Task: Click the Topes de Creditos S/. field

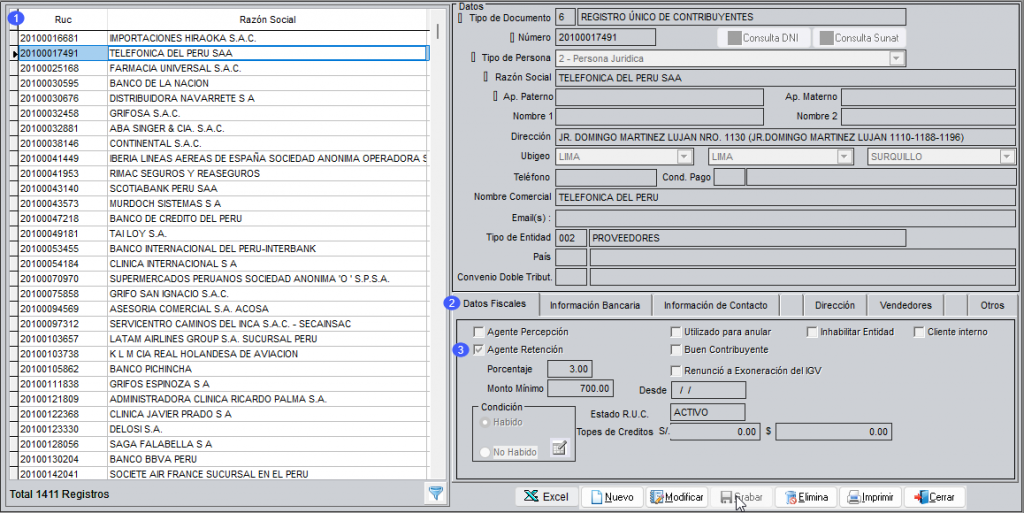Action: (x=715, y=431)
